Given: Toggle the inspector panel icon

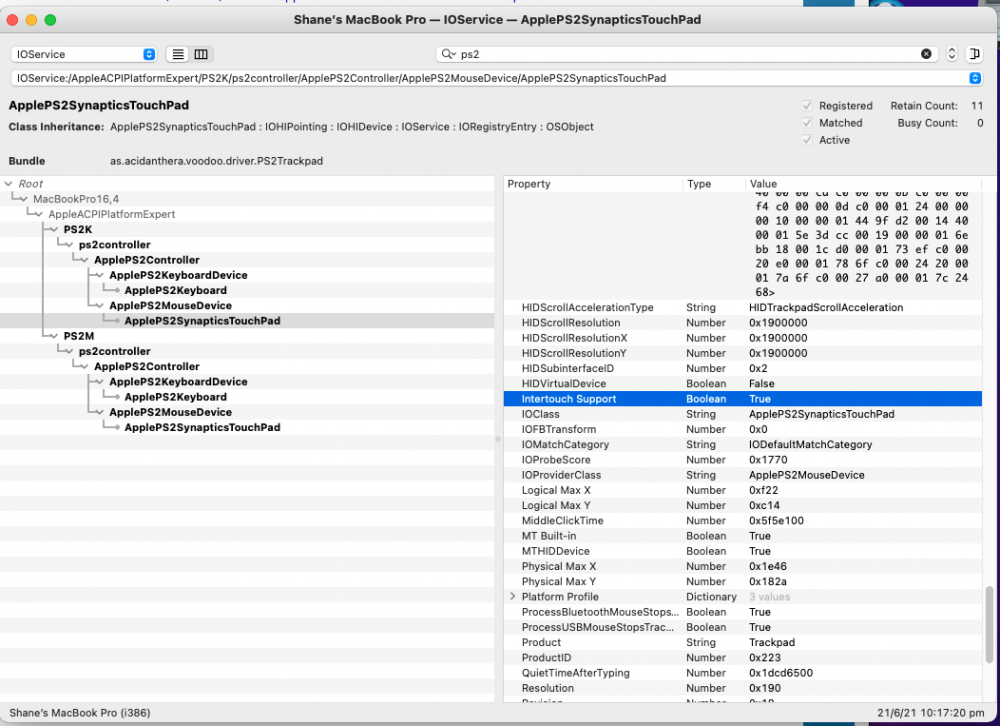Looking at the screenshot, I should click(x=974, y=54).
